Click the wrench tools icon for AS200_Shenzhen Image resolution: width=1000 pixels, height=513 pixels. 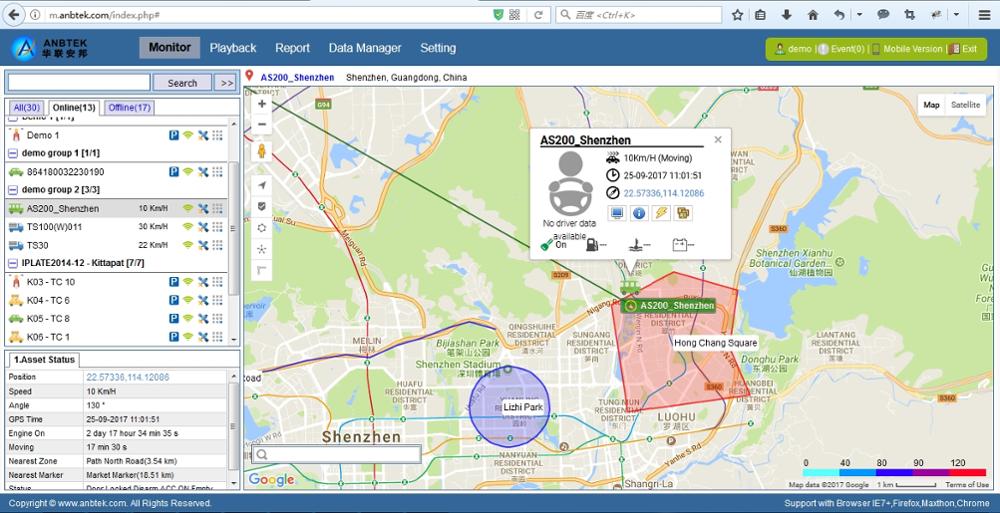[203, 208]
